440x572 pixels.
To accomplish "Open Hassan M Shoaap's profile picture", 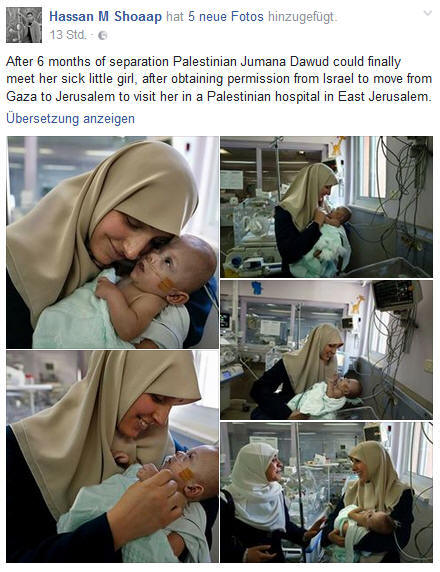I will tap(24, 25).
